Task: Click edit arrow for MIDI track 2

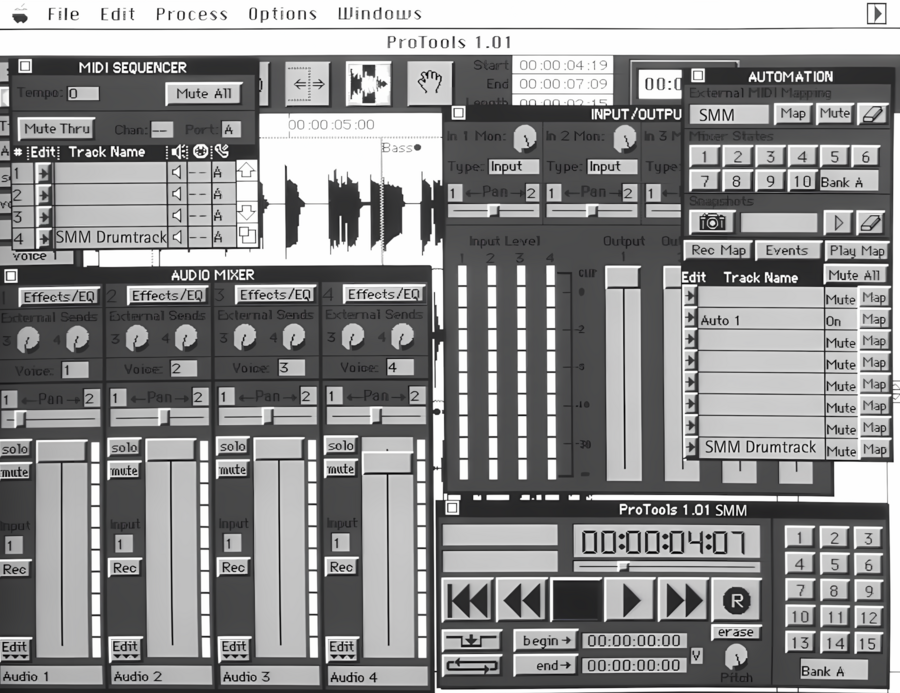Action: coord(44,195)
